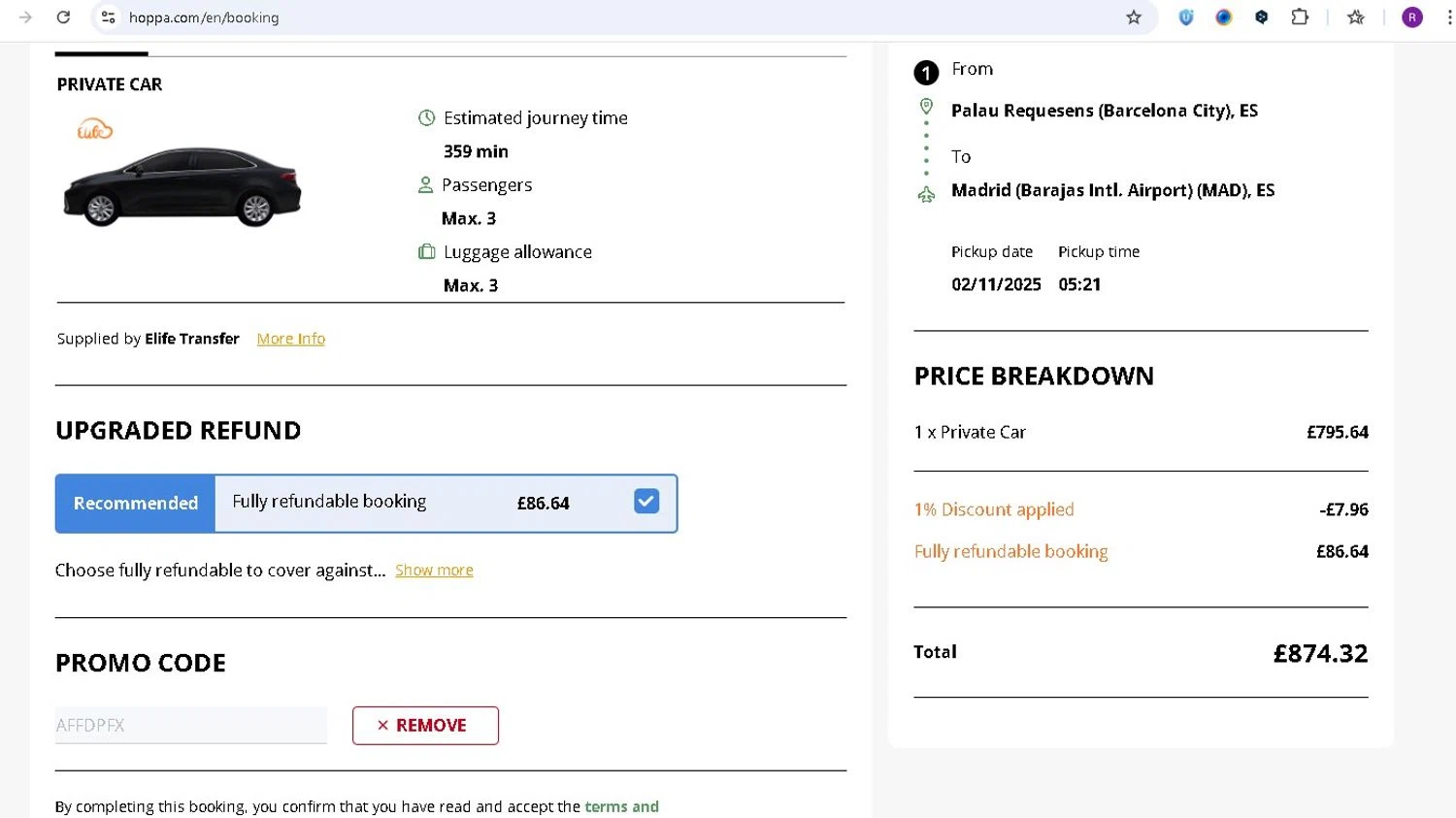Reload the hoppa booking page
The image size is (1456, 818).
[63, 17]
